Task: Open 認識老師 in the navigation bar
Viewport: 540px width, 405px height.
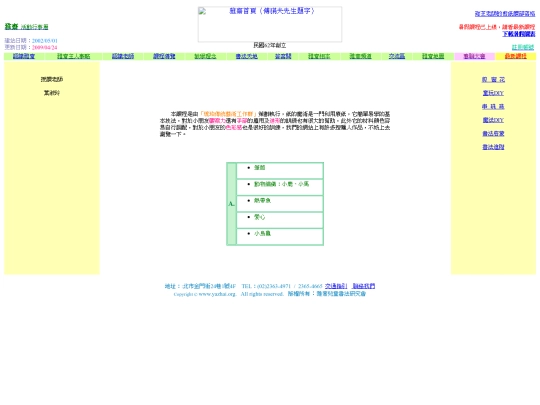Action: click(x=123, y=56)
